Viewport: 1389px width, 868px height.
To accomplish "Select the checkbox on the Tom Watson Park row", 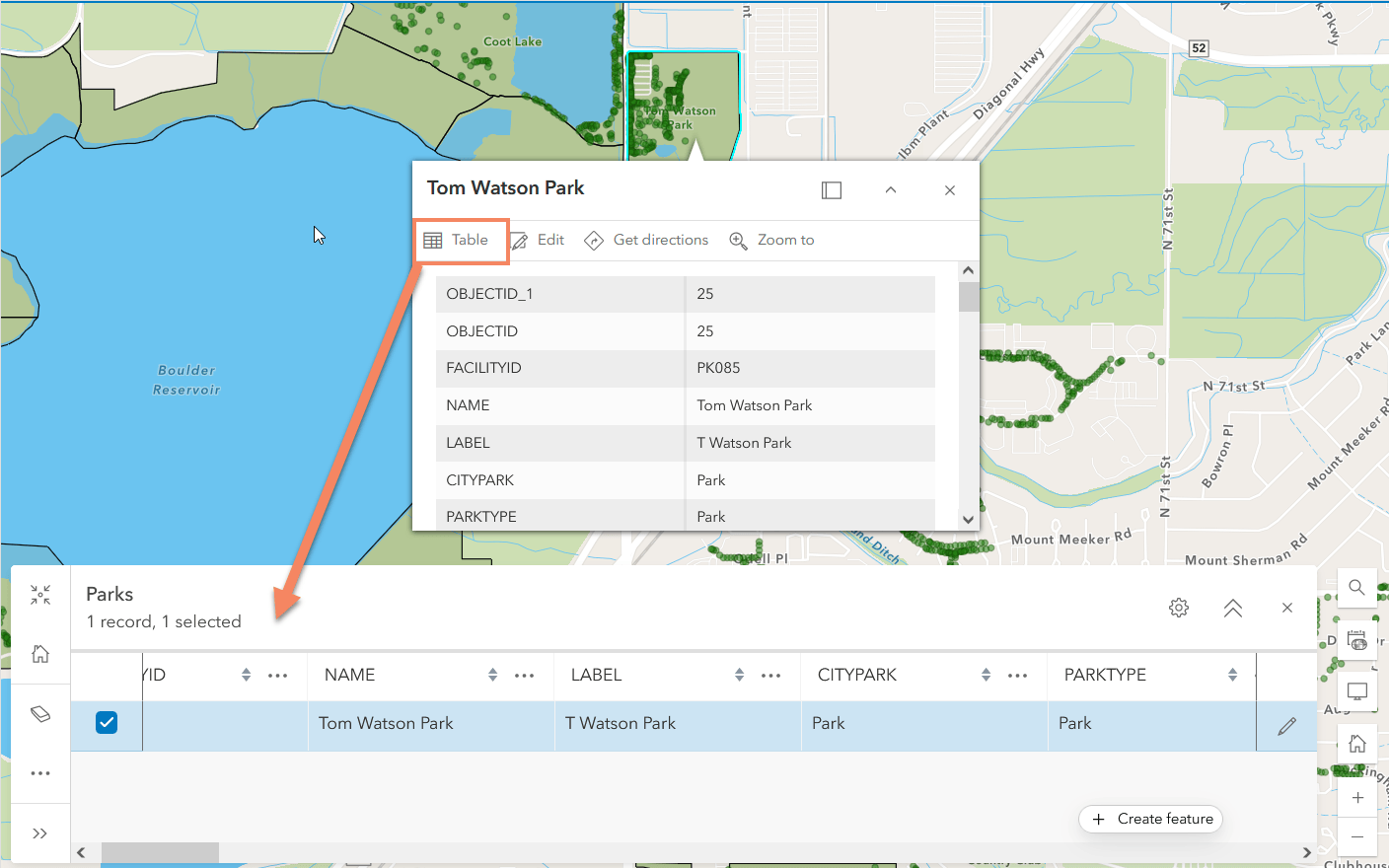I will click(x=106, y=723).
